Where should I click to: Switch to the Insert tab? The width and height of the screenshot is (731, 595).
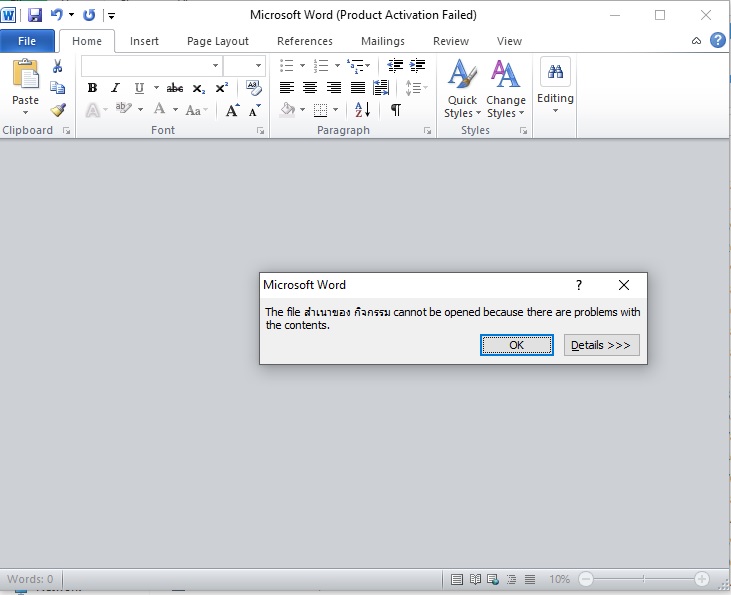pos(144,41)
